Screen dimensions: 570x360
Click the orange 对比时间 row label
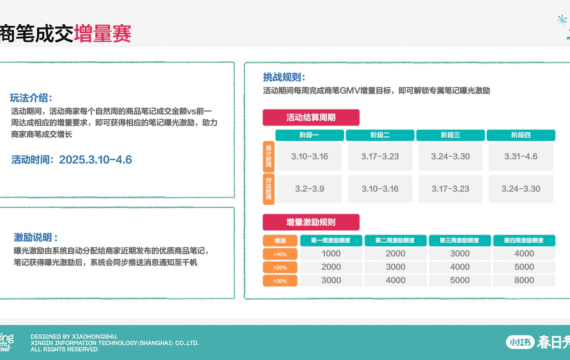[269, 189]
